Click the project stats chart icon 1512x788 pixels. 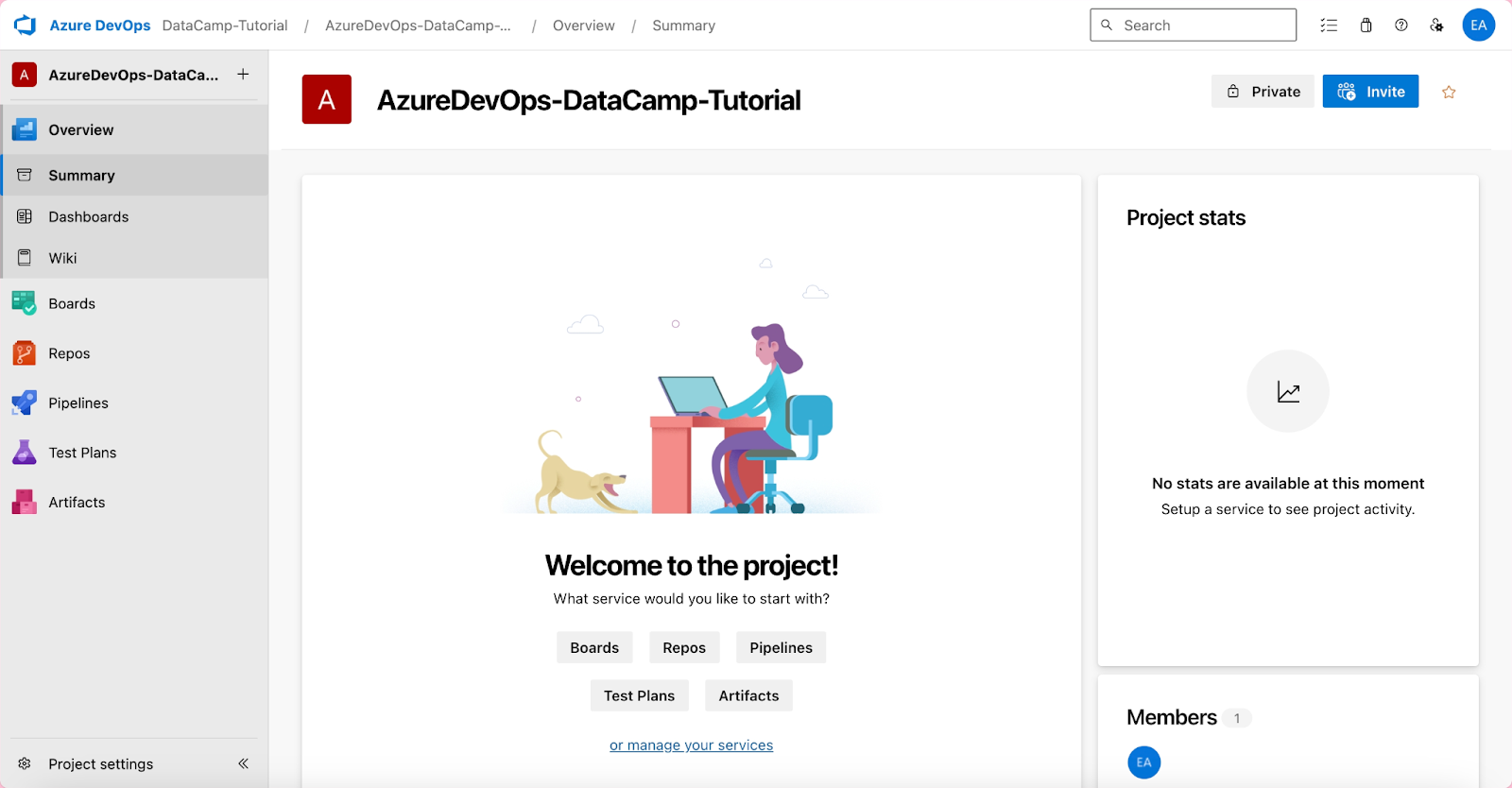(x=1288, y=391)
